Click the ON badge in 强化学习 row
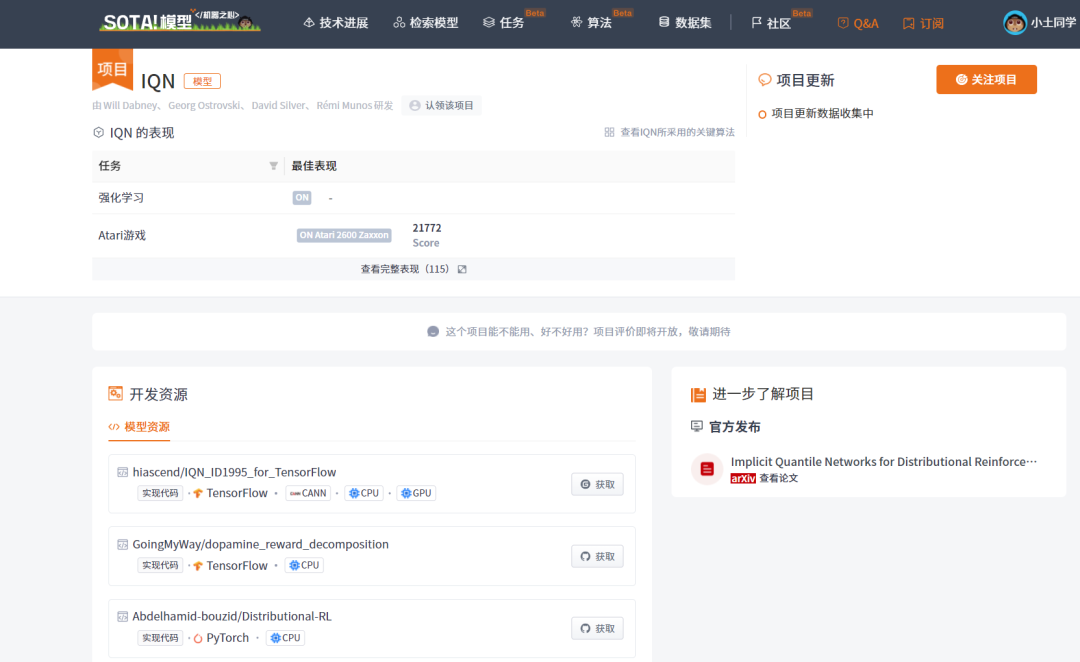Image resolution: width=1080 pixels, height=662 pixels. click(302, 198)
